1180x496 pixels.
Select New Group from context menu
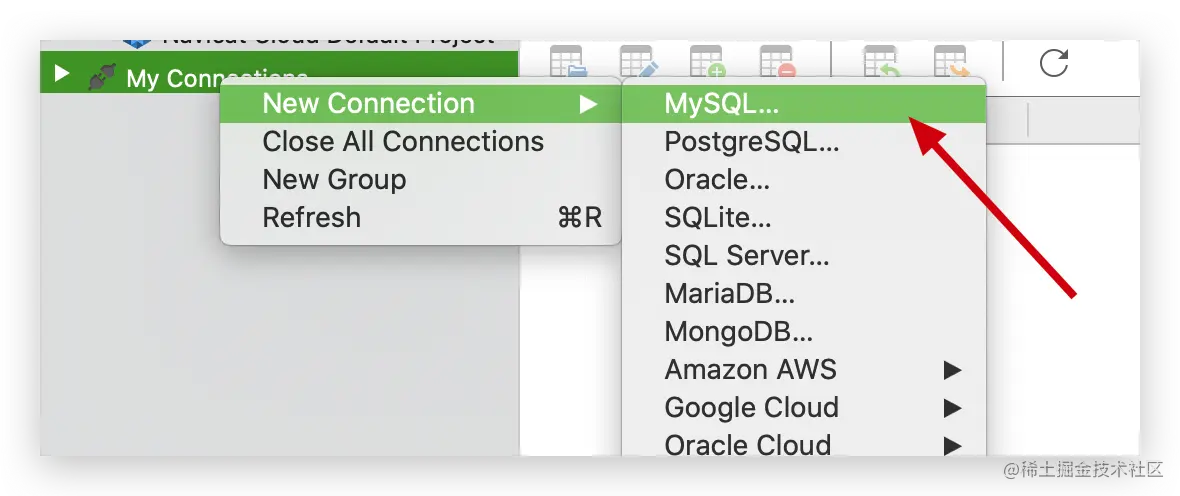[421, 179]
